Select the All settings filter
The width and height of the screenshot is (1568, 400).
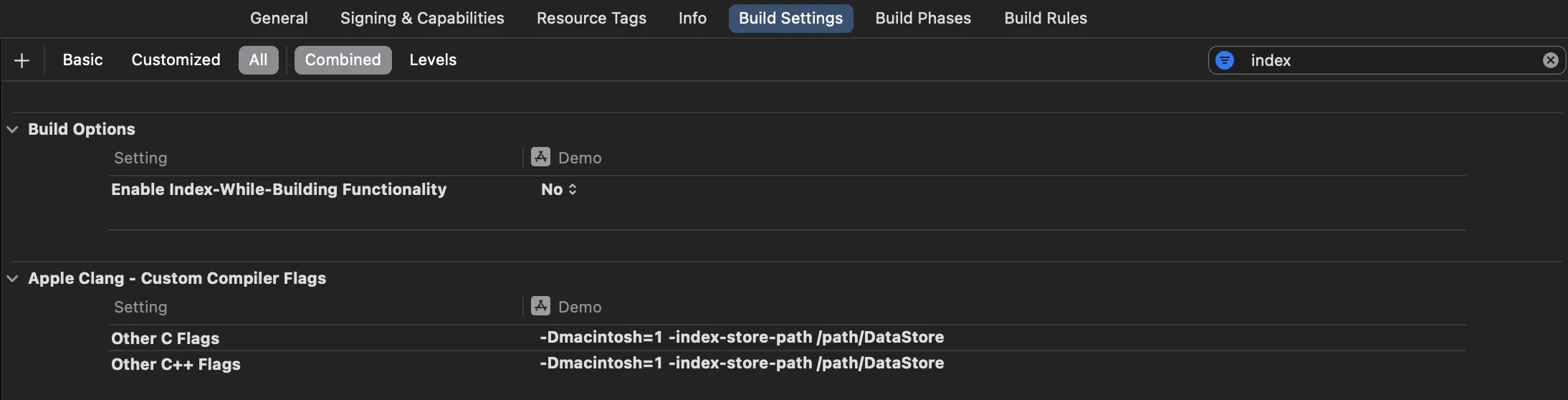(x=258, y=60)
